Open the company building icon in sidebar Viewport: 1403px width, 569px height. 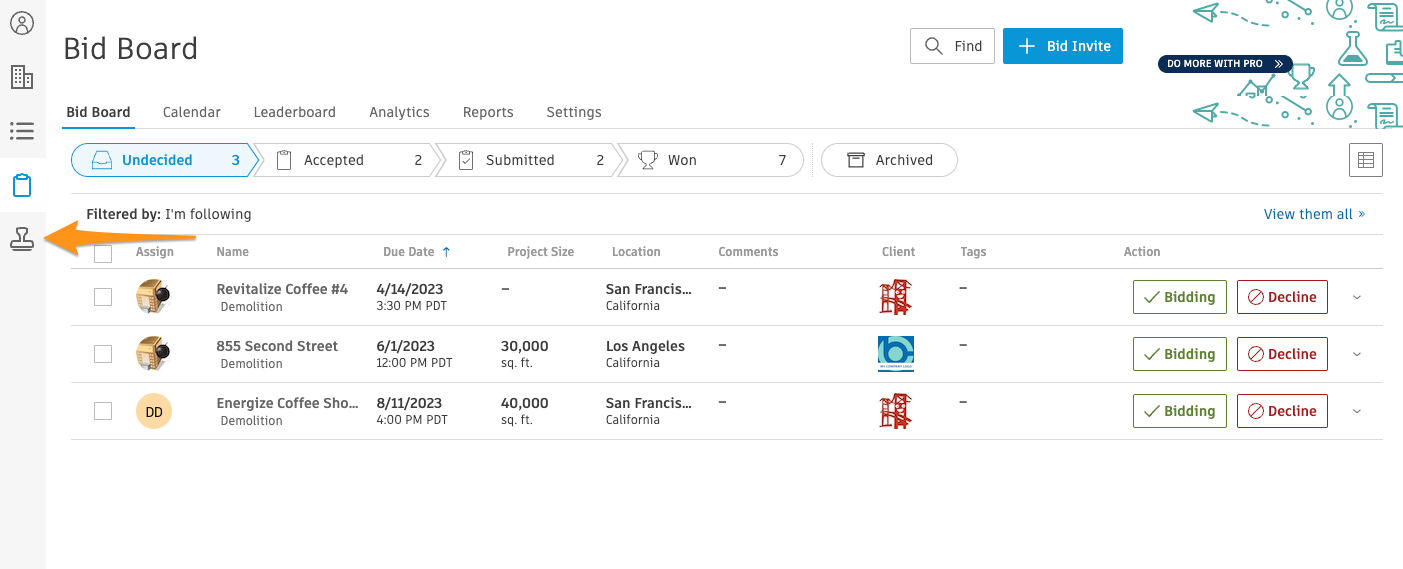point(21,77)
